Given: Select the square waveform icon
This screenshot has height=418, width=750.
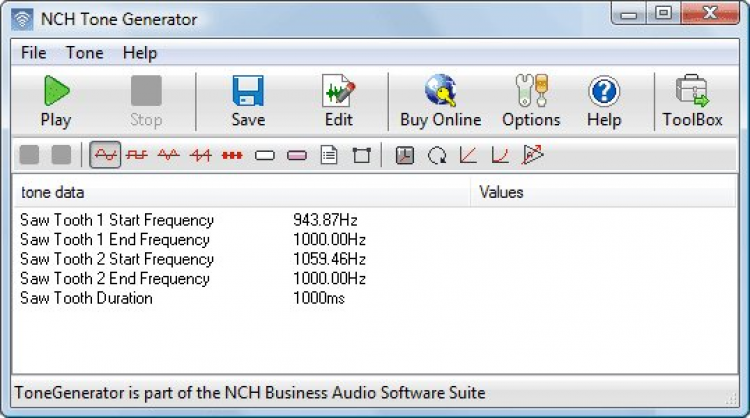Looking at the screenshot, I should pyautogui.click(x=137, y=155).
